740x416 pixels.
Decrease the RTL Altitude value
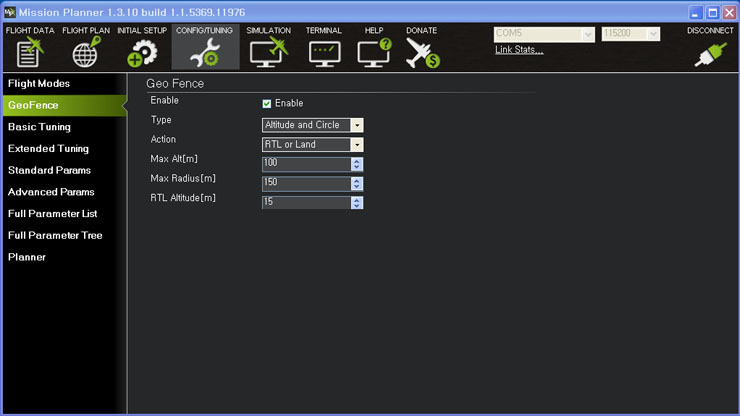point(357,206)
